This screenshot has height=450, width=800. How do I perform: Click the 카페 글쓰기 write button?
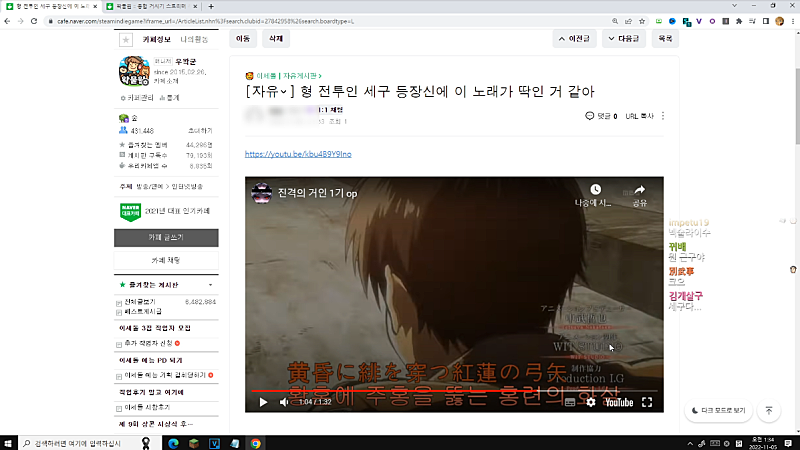pyautogui.click(x=166, y=238)
